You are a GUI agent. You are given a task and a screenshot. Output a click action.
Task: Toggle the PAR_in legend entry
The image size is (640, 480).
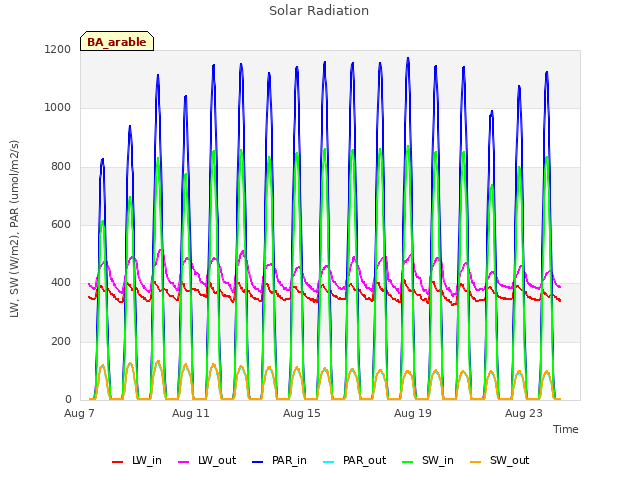[279, 461]
